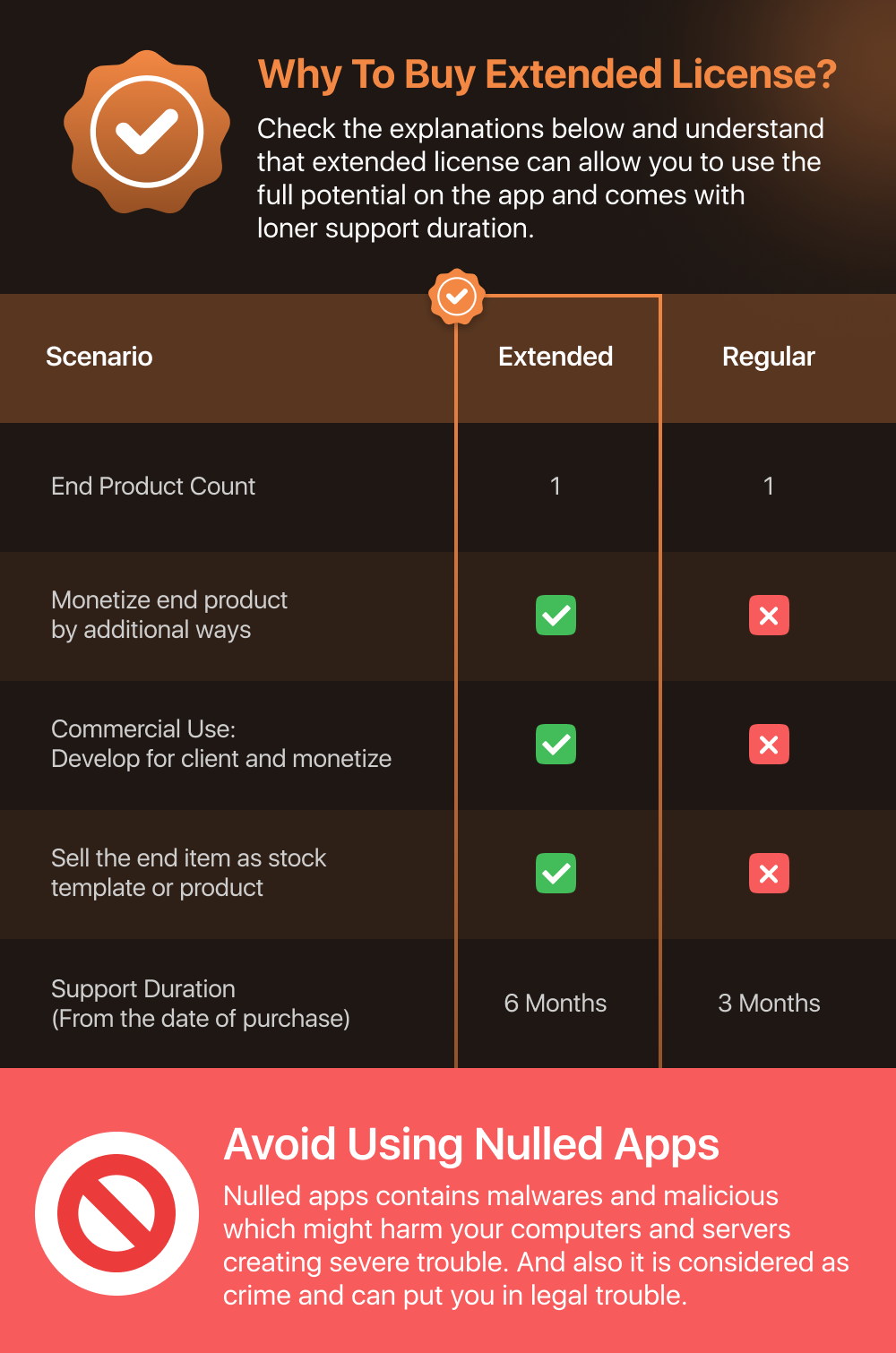Click the red prohibited sign icon

pos(116,1213)
